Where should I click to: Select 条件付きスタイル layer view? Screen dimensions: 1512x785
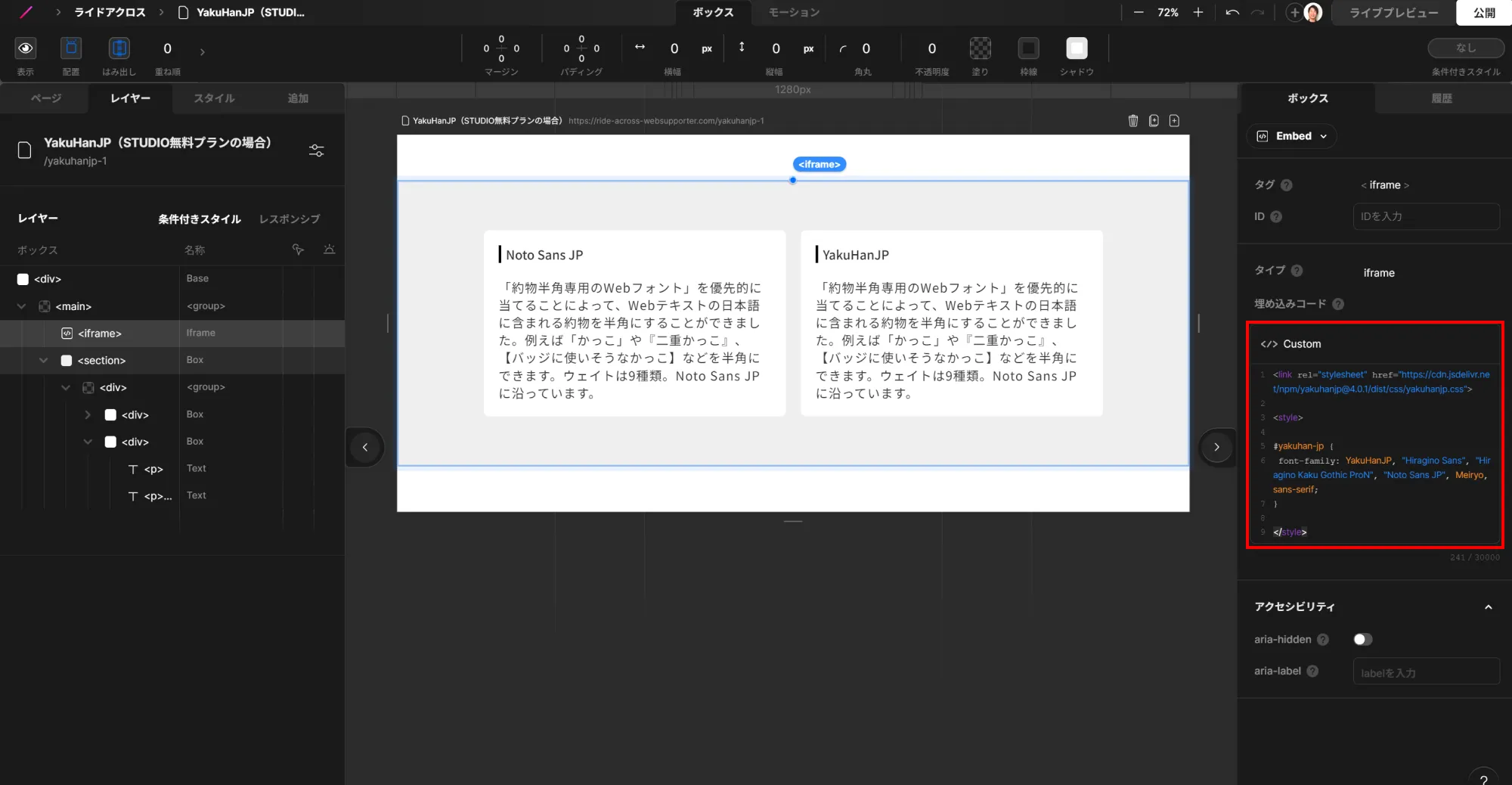pos(200,219)
